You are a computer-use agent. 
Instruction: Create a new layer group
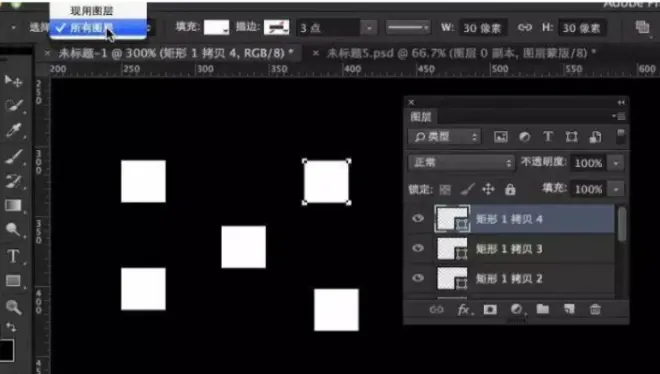coord(543,309)
